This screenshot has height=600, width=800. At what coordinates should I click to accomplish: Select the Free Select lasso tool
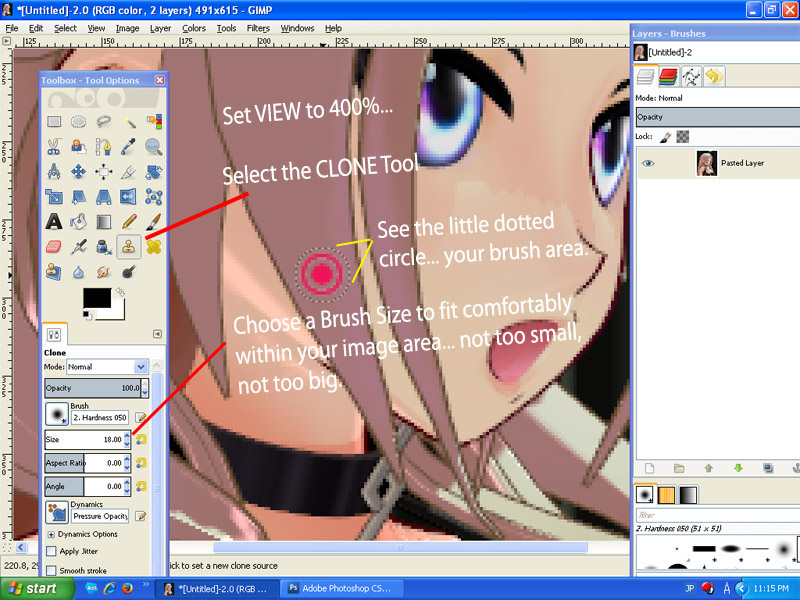click(x=104, y=121)
